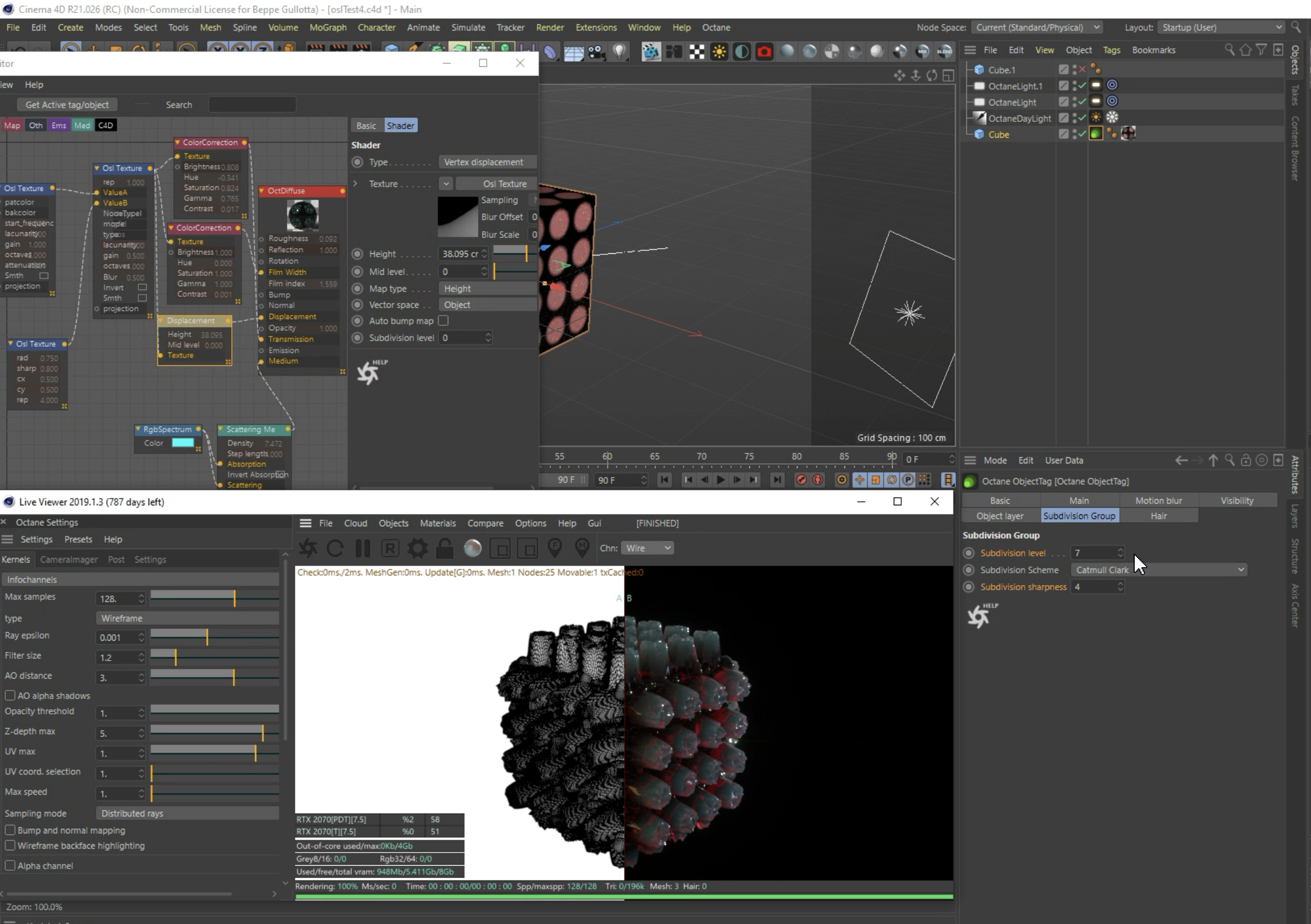Viewport: 1311px width, 924px height.
Task: Click the pick material M pin icon
Action: tap(582, 548)
